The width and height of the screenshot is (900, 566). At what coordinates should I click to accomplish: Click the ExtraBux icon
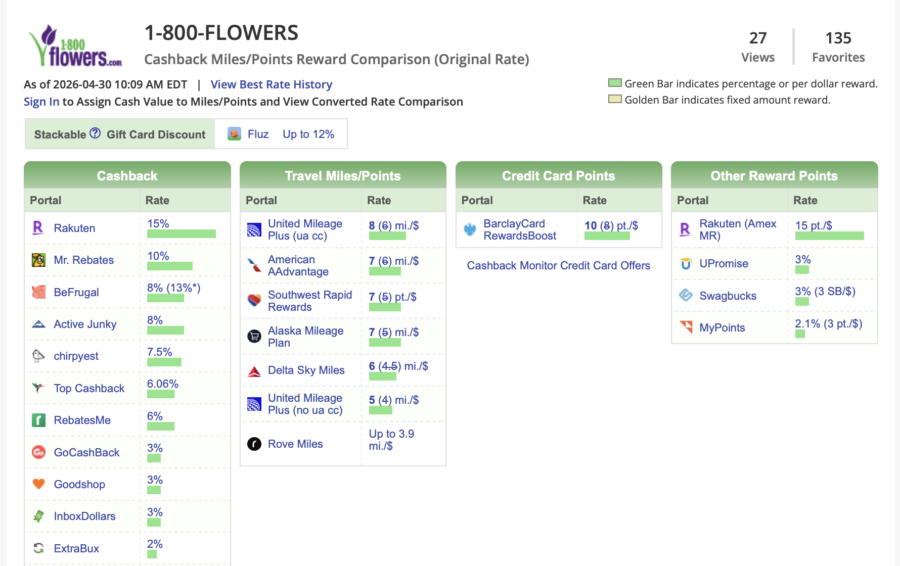[38, 548]
